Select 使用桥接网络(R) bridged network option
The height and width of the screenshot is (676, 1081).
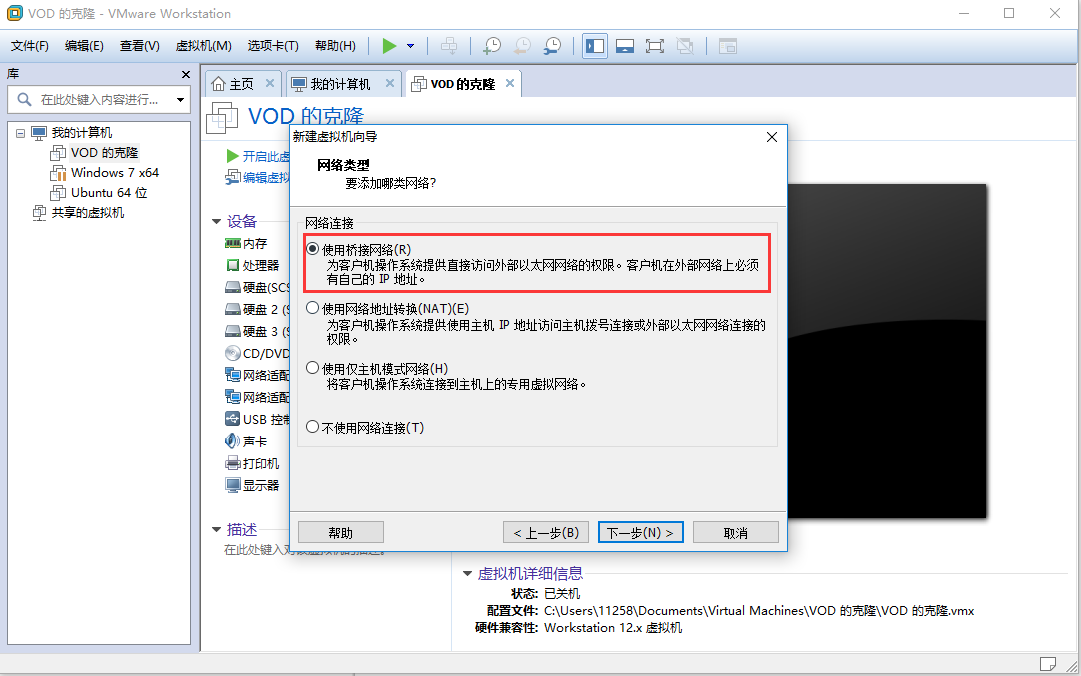click(312, 249)
